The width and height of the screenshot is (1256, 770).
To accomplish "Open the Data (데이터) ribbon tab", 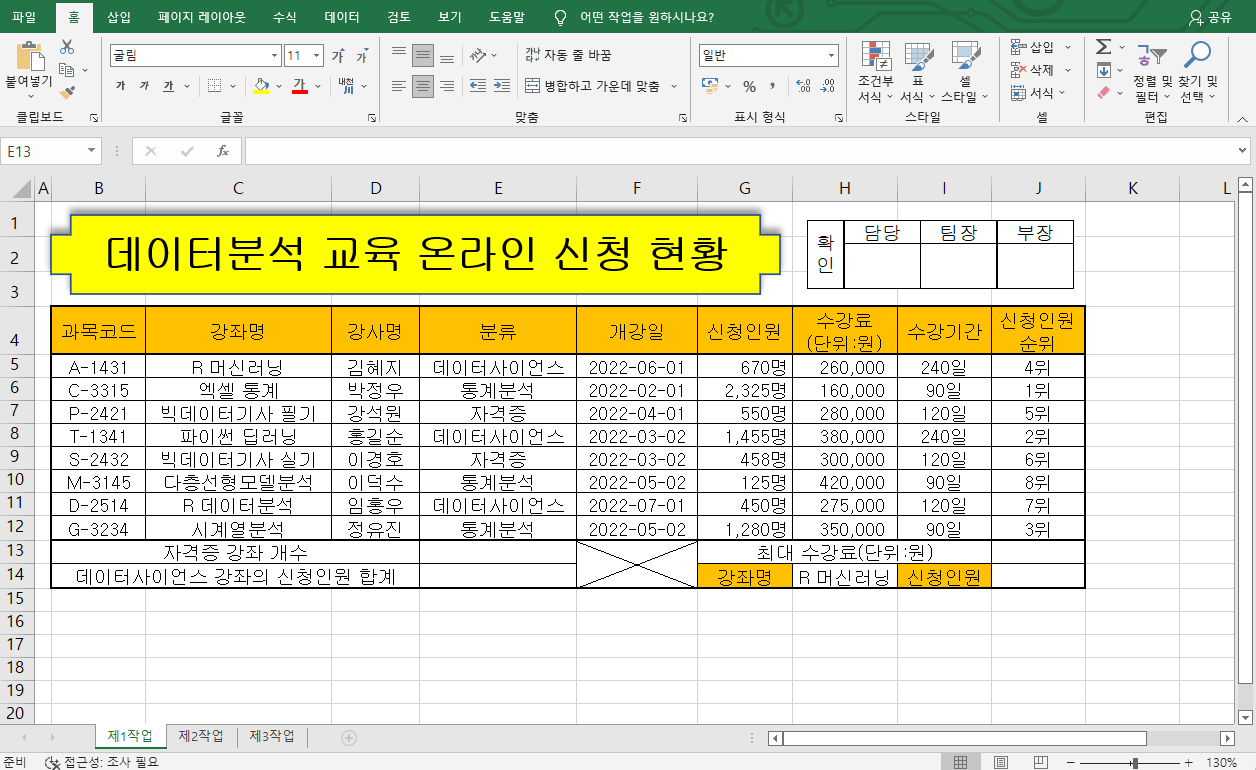I will [342, 17].
